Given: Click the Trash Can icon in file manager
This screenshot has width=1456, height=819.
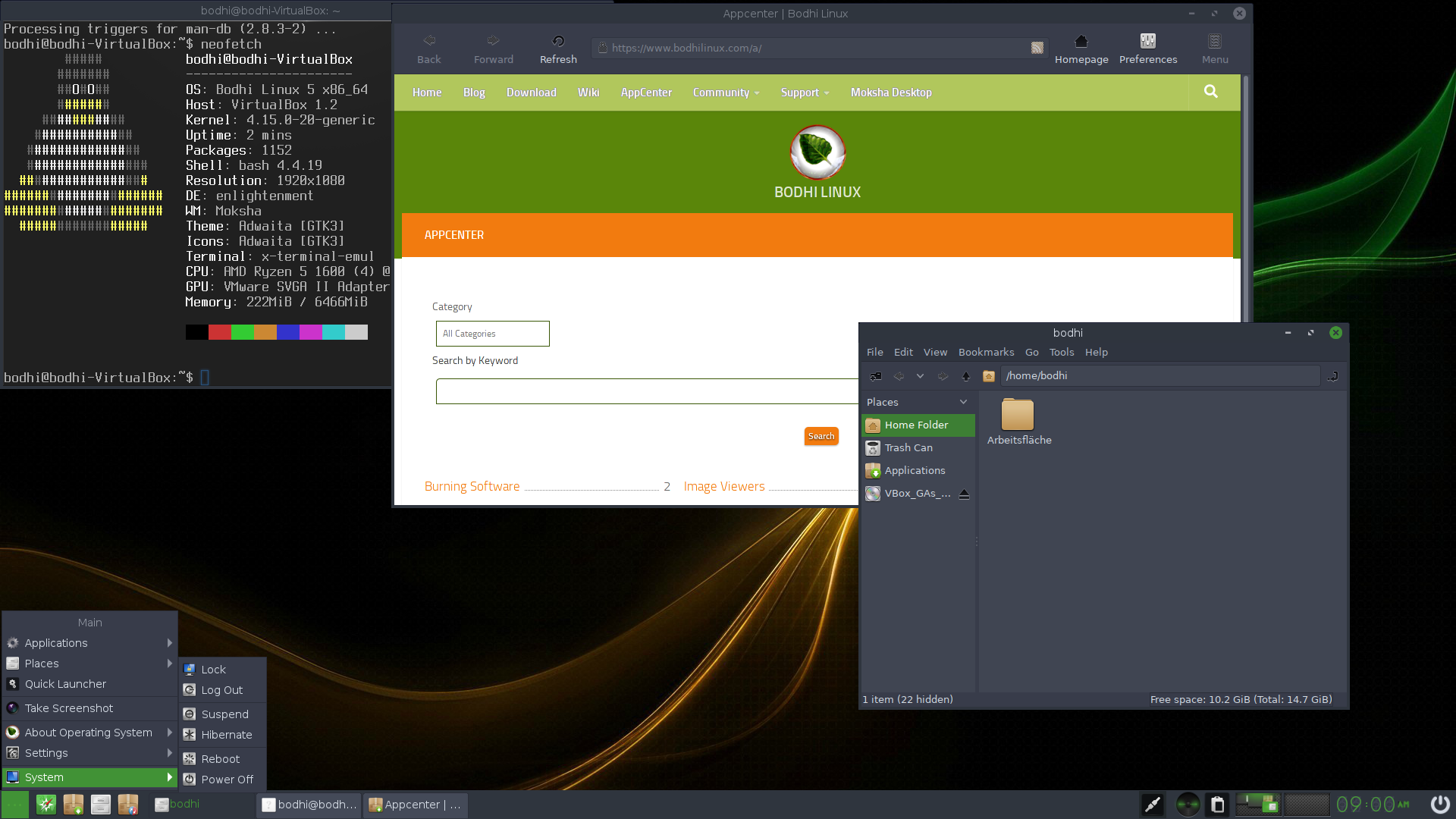Looking at the screenshot, I should tap(872, 447).
